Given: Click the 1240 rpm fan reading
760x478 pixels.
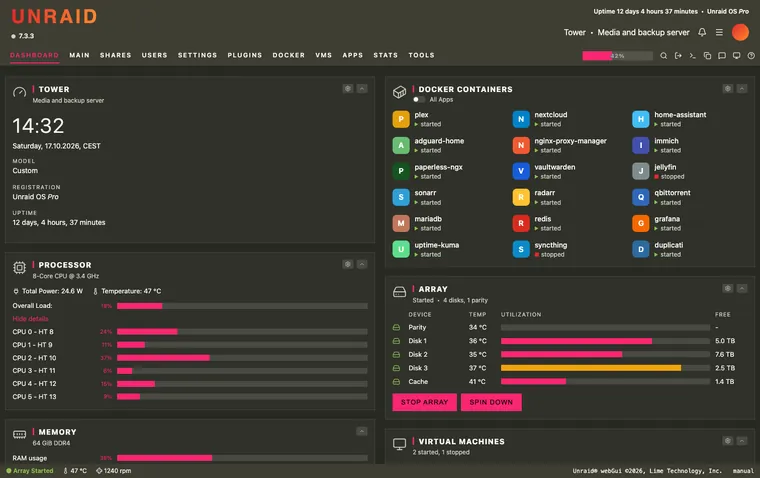Looking at the screenshot, I should tap(113, 471).
